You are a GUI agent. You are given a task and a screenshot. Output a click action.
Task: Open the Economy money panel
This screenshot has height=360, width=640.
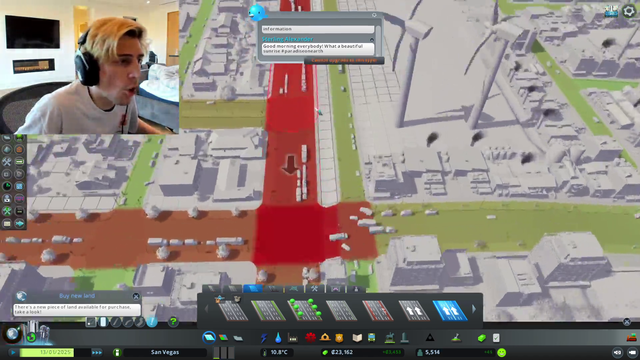482,338
